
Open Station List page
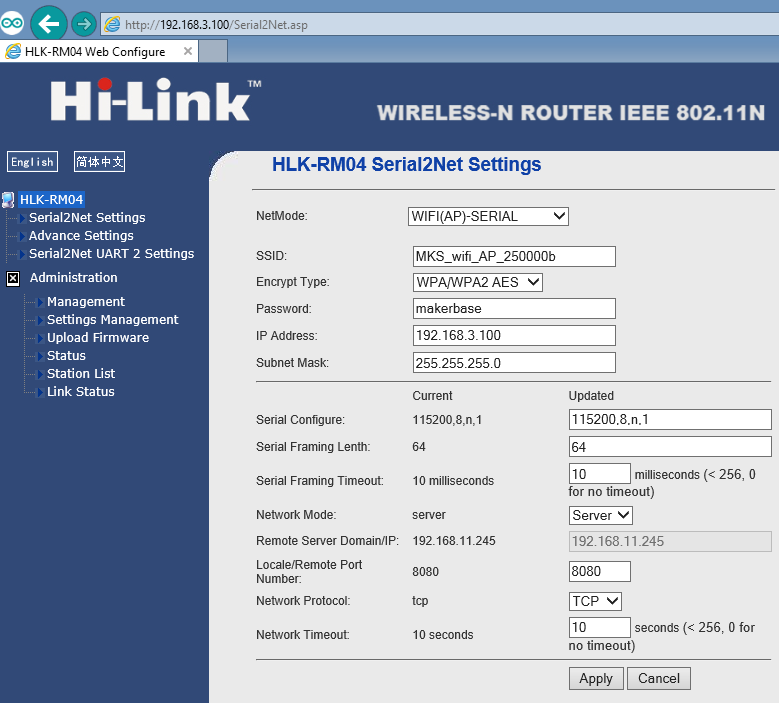(x=80, y=374)
